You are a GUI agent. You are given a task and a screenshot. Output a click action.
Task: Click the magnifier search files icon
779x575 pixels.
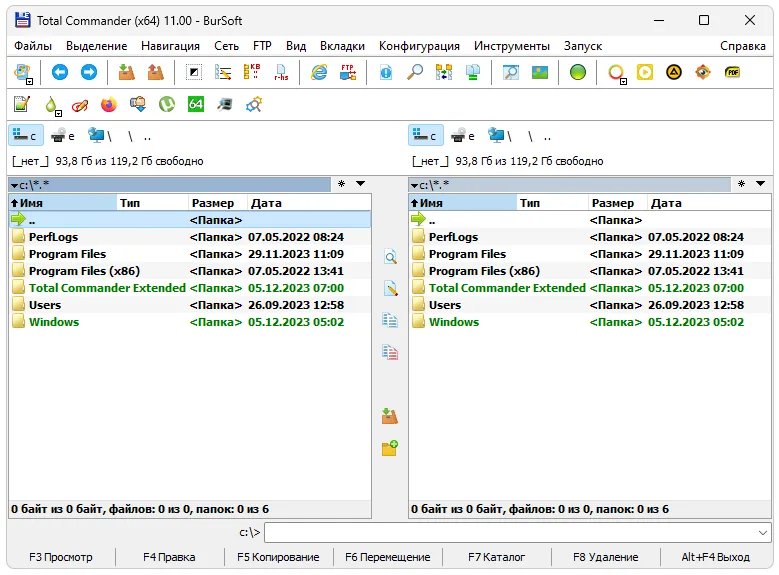pyautogui.click(x=415, y=73)
